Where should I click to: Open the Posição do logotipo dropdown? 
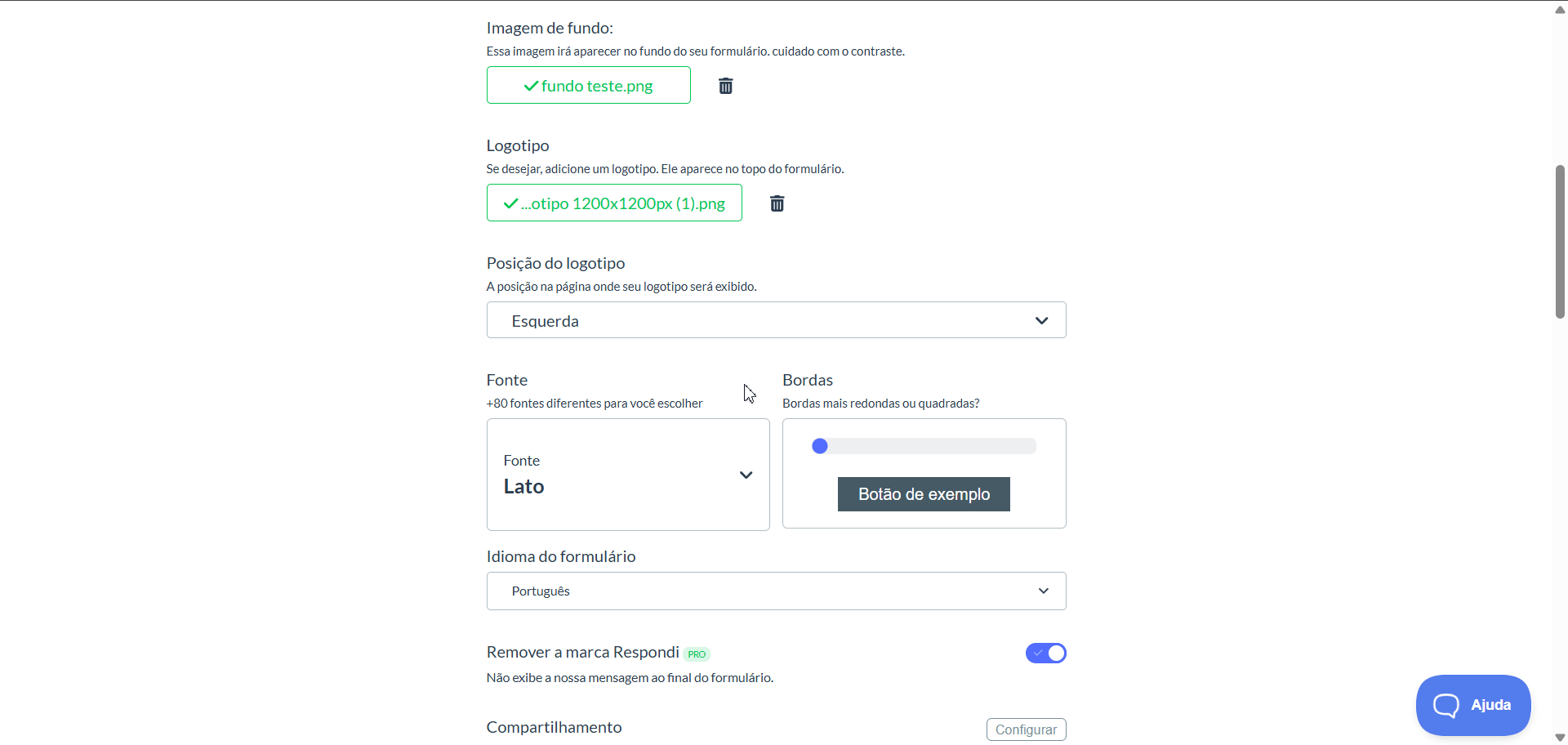[x=776, y=320]
